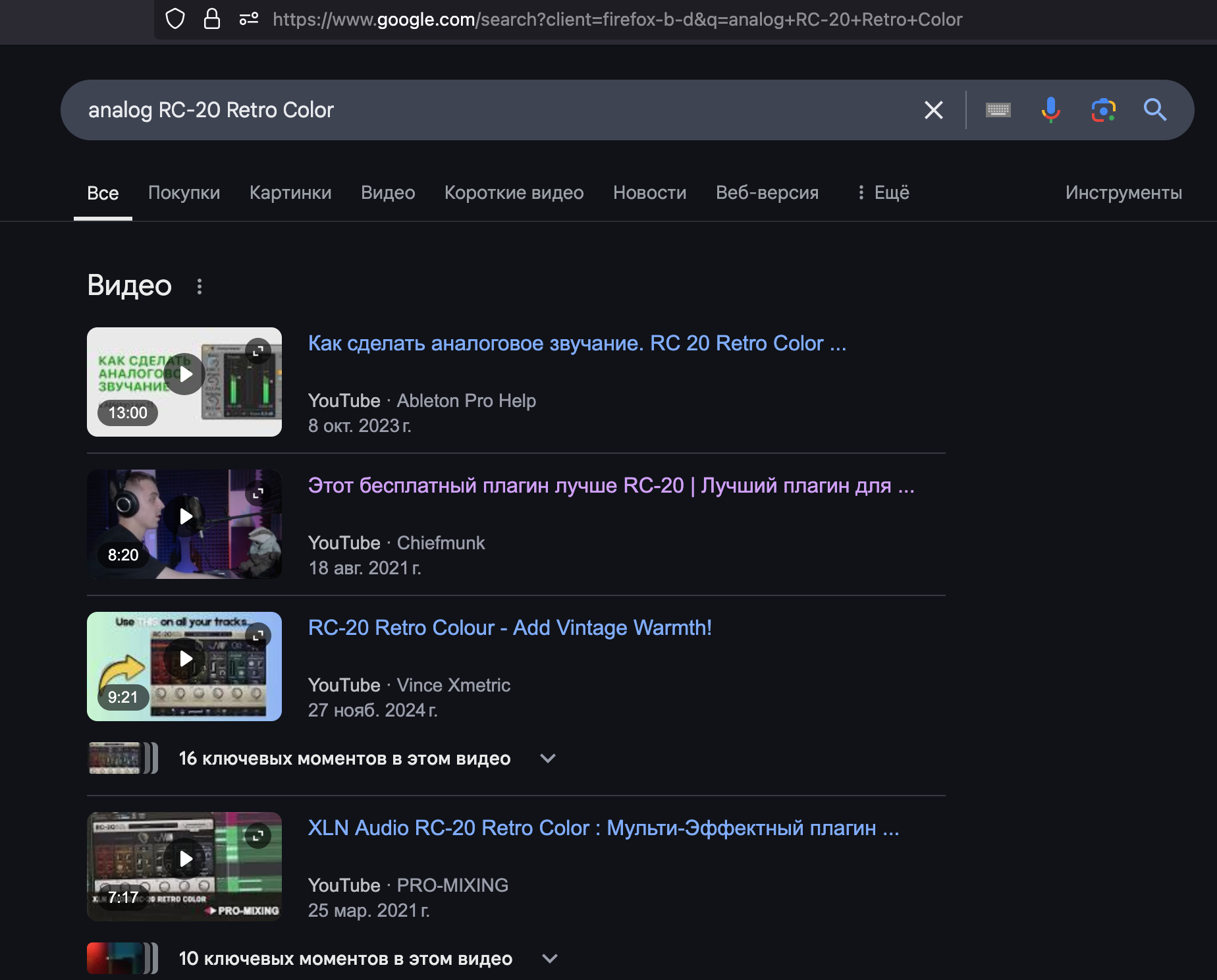Viewport: 1217px width, 980px height.
Task: Search by image with Google Lens icon
Action: (x=1103, y=110)
